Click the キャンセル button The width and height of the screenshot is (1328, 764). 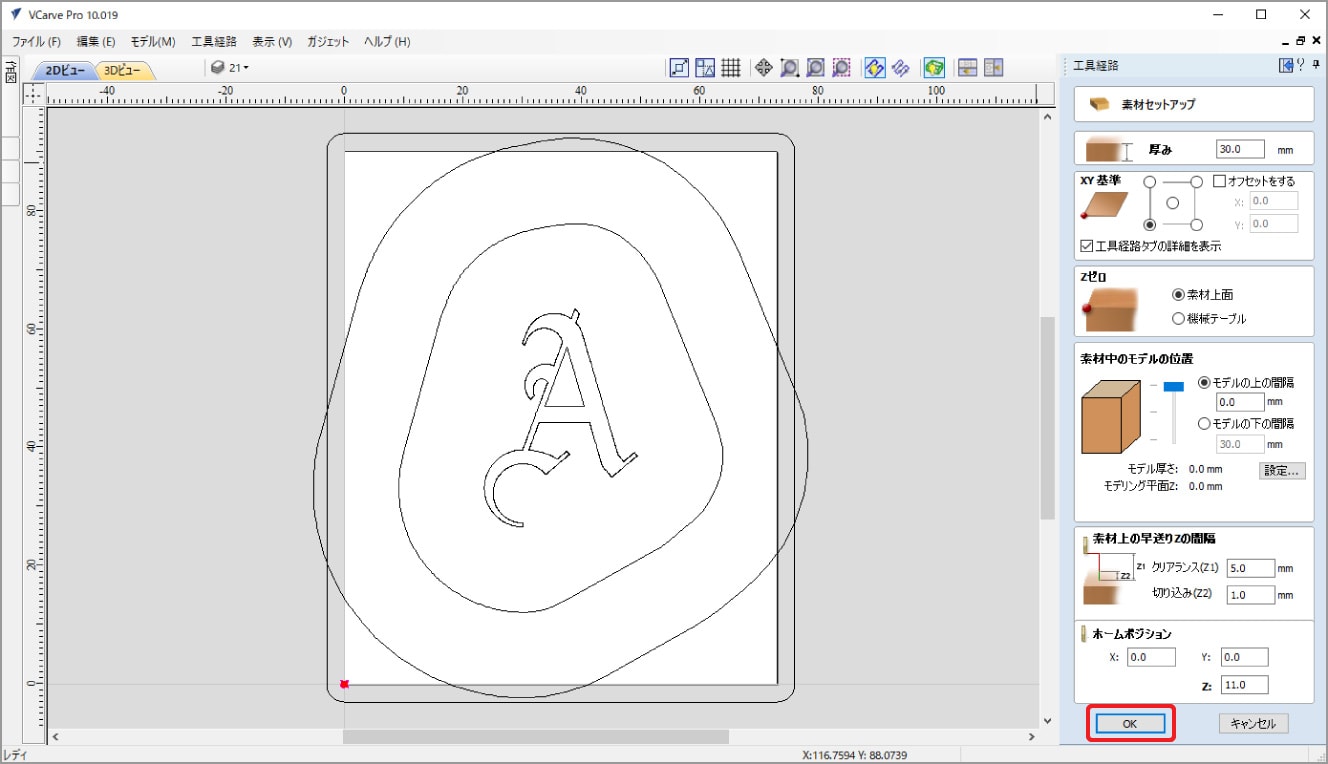tap(1253, 723)
